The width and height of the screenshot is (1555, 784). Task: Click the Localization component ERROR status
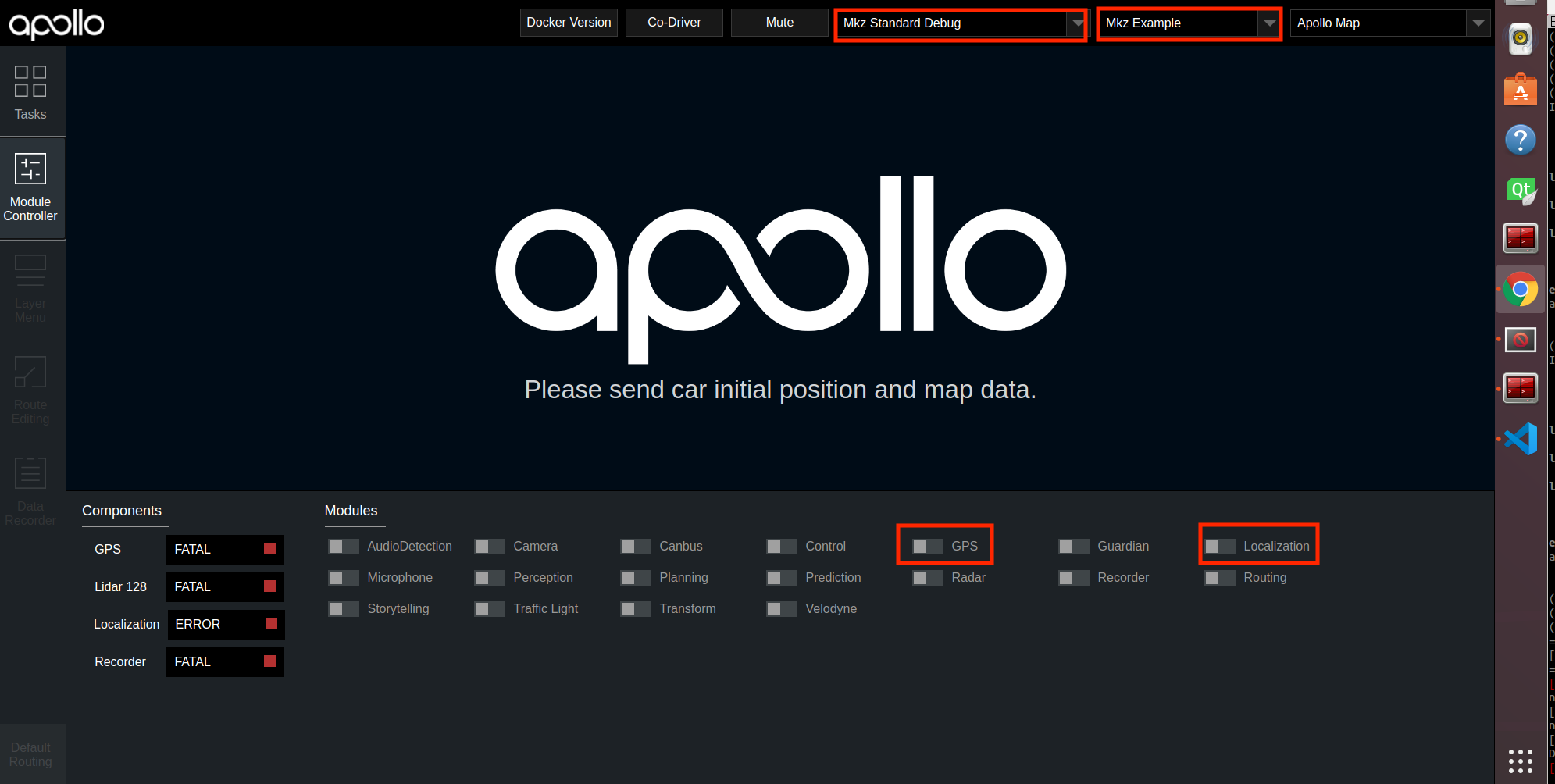226,625
